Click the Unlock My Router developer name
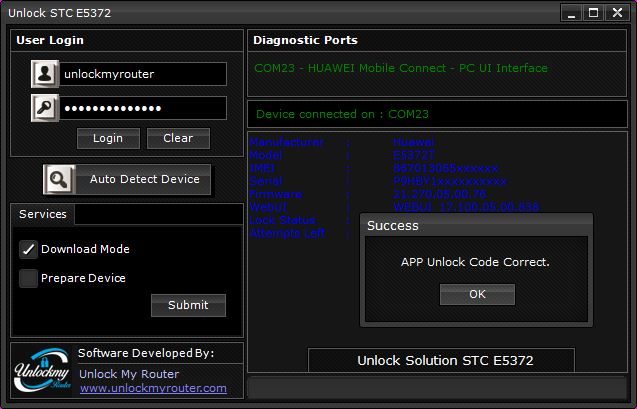 click(129, 374)
